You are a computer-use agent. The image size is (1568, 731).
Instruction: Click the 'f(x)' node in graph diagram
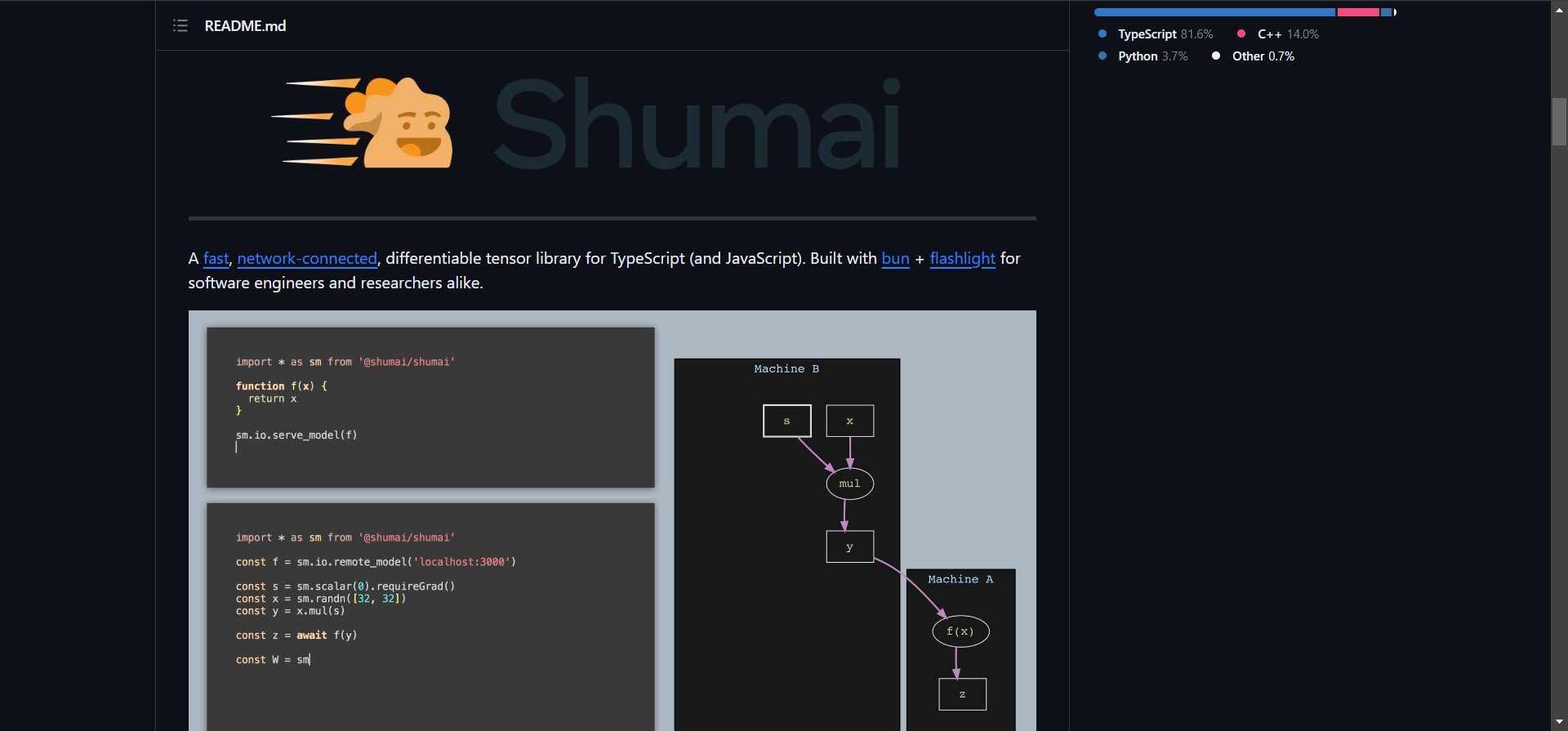[x=960, y=631]
